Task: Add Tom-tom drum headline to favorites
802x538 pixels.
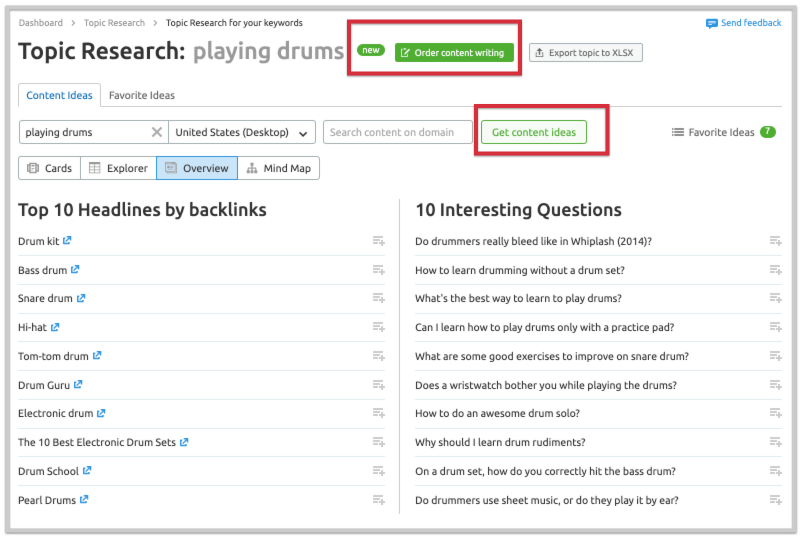Action: (378, 356)
